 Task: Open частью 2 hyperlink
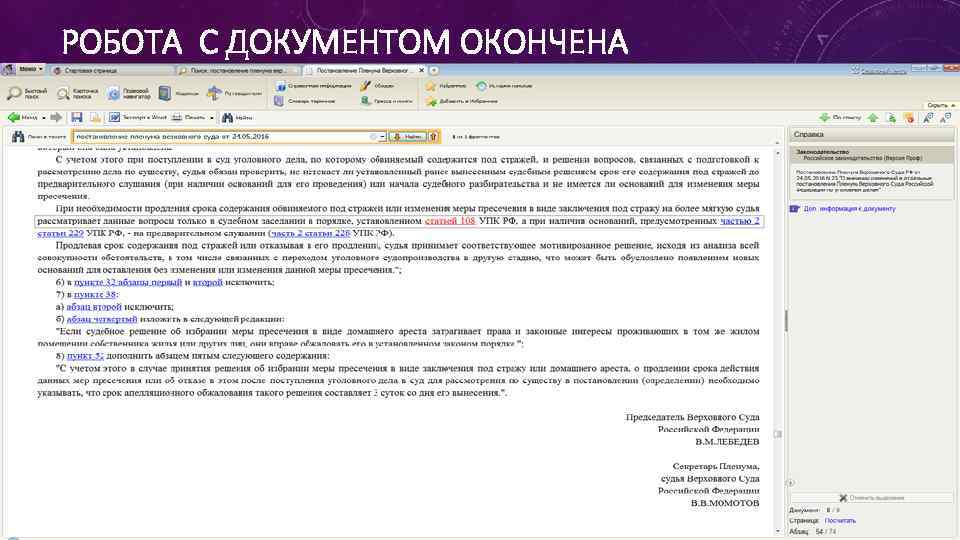[x=740, y=220]
